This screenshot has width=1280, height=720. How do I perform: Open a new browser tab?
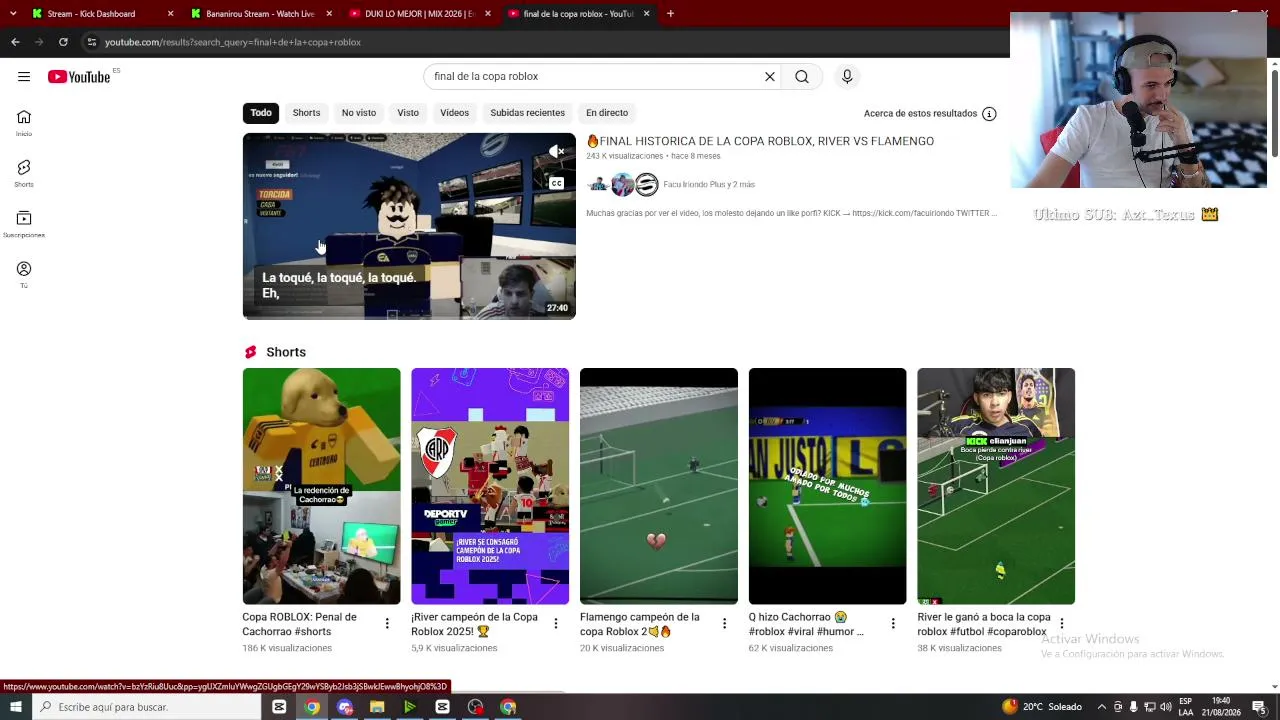tap(670, 14)
